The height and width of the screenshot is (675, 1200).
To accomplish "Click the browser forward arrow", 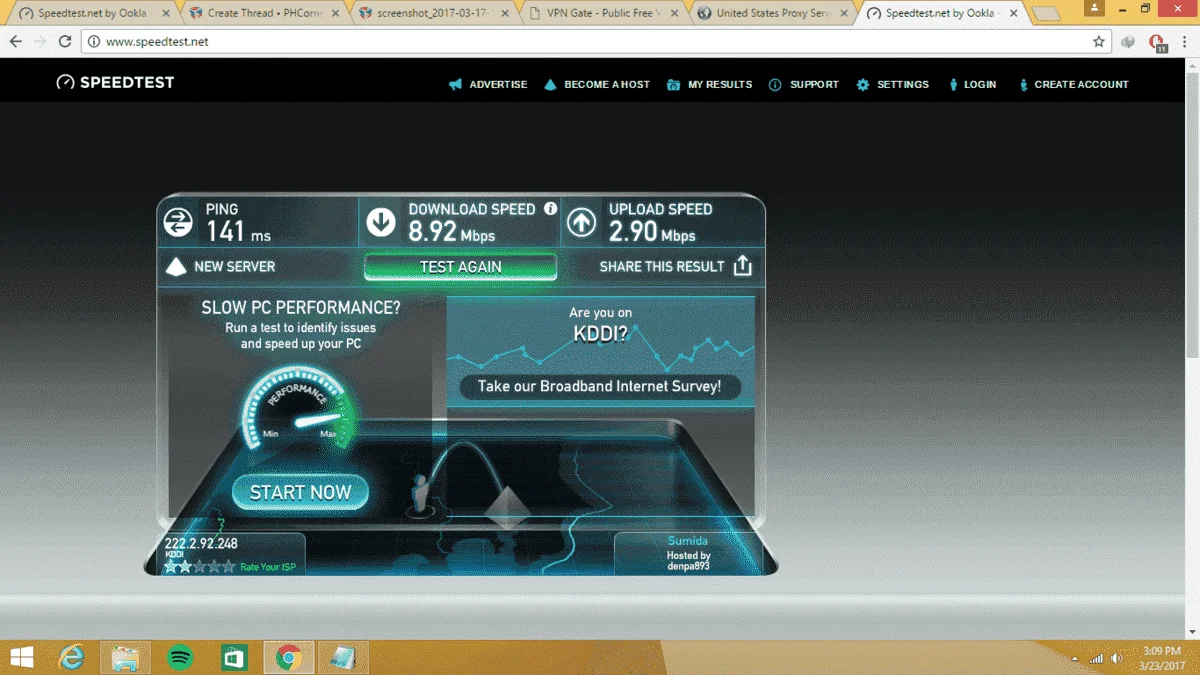I will click(x=40, y=42).
